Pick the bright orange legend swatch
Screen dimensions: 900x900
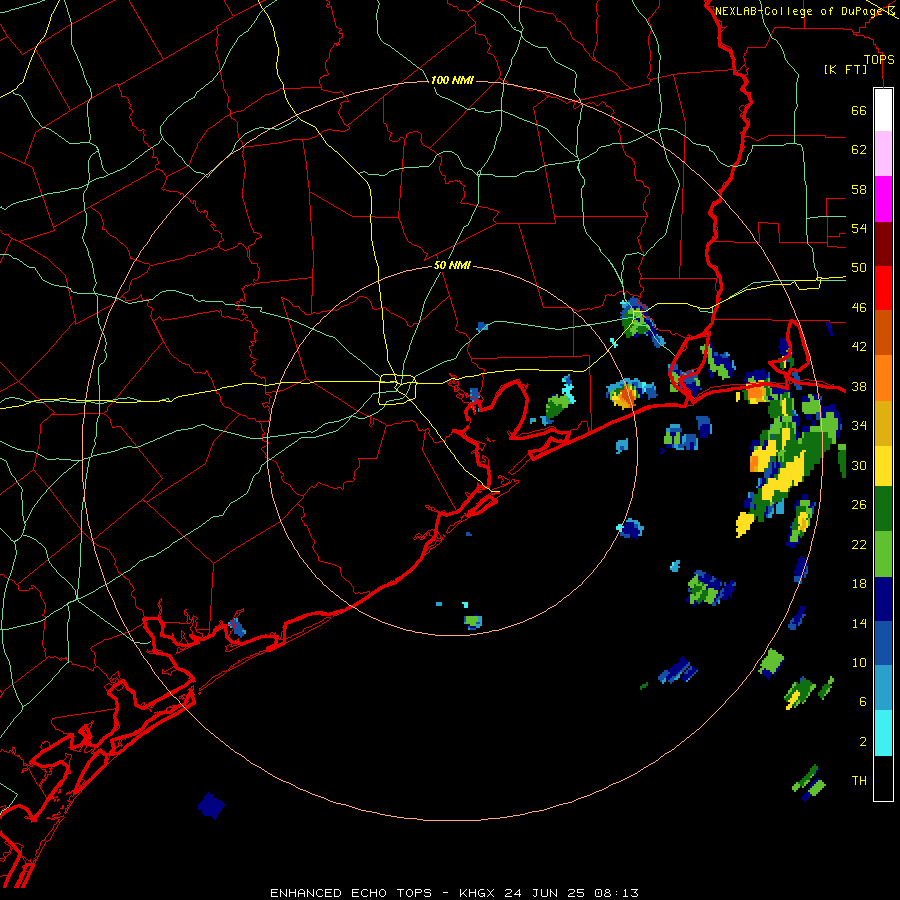coord(883,378)
